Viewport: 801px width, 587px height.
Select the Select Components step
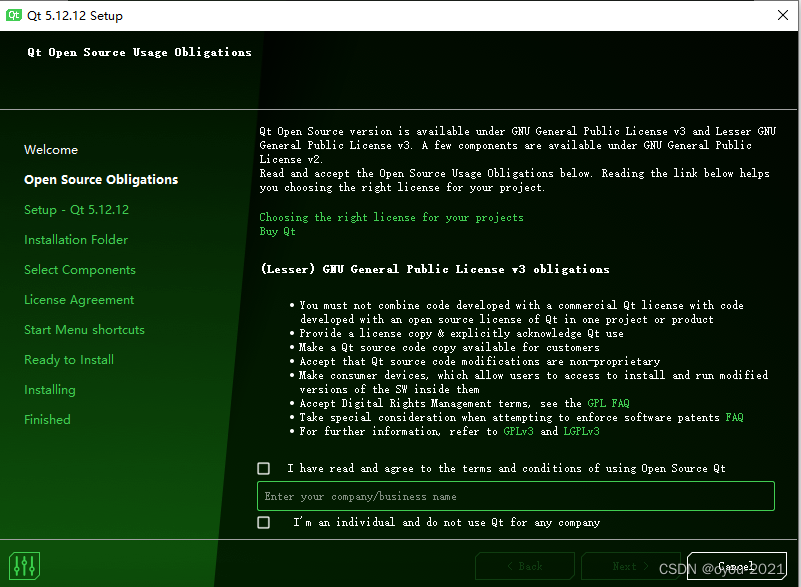80,270
